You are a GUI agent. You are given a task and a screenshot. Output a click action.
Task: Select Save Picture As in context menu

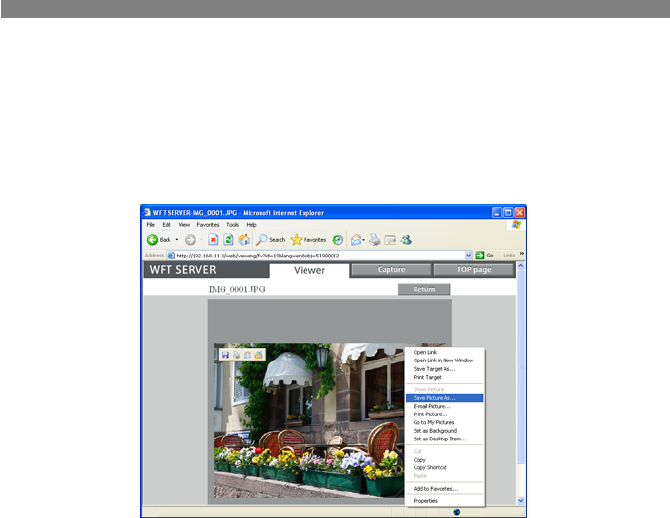[444, 398]
